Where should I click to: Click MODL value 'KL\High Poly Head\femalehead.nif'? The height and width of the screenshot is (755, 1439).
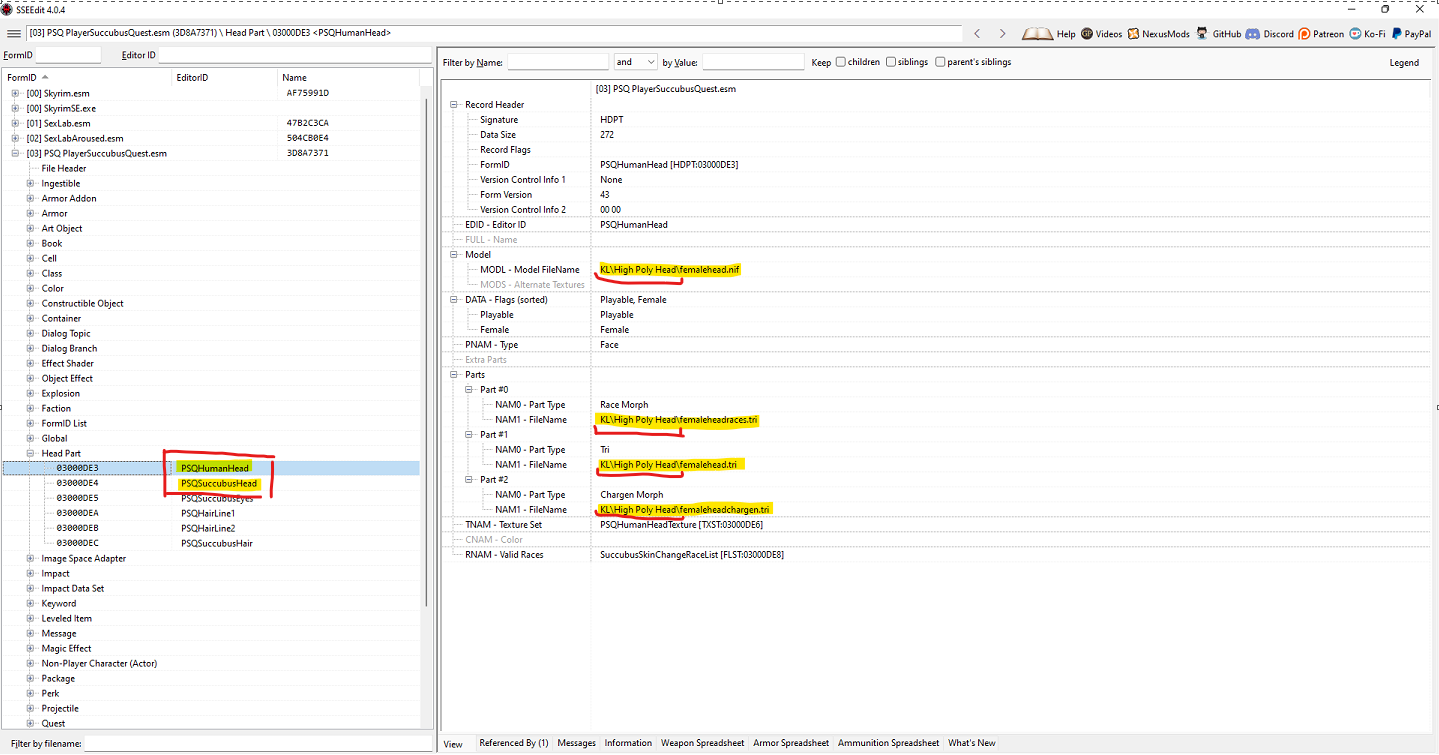point(669,270)
